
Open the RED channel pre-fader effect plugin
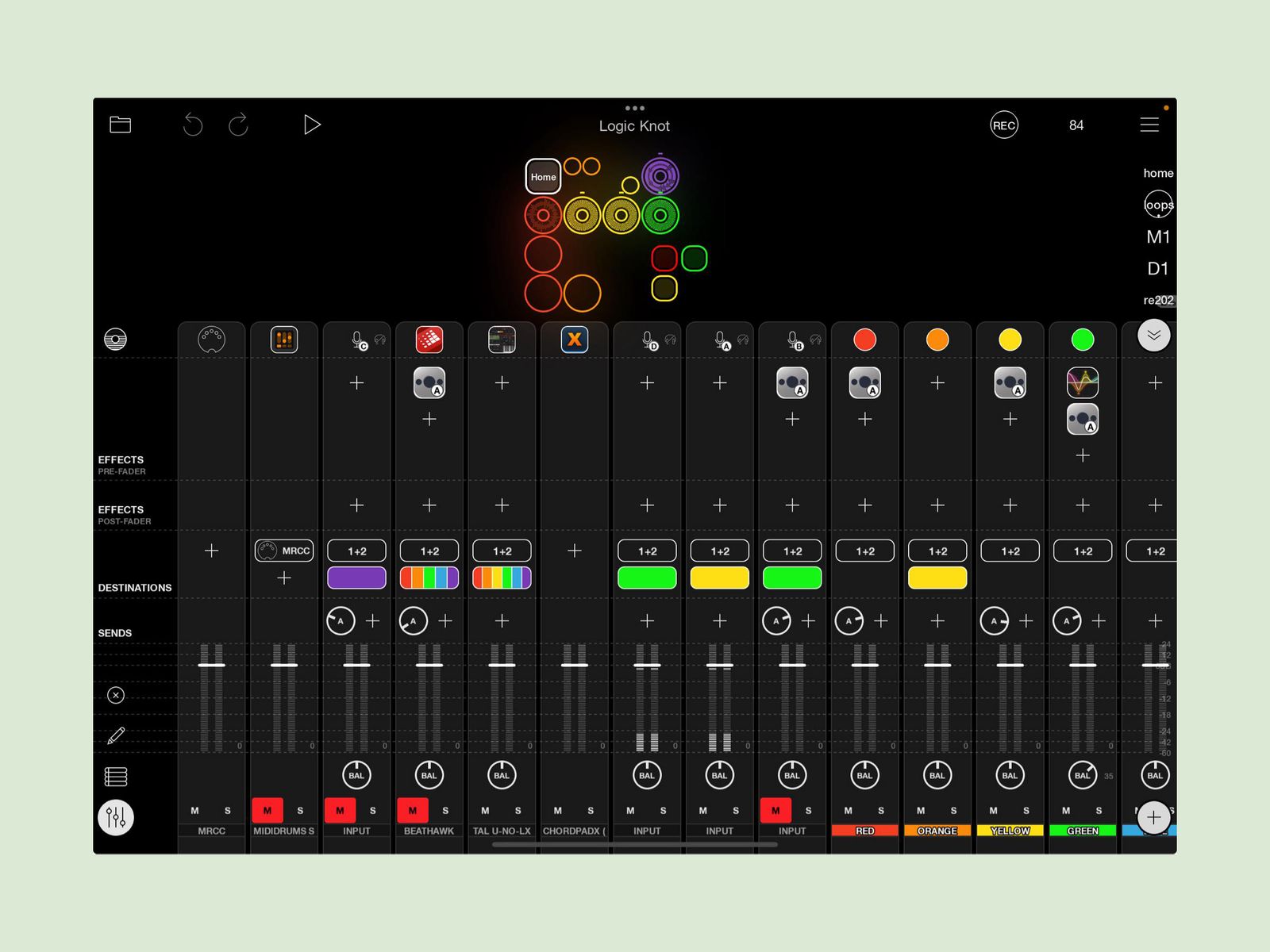click(x=865, y=382)
